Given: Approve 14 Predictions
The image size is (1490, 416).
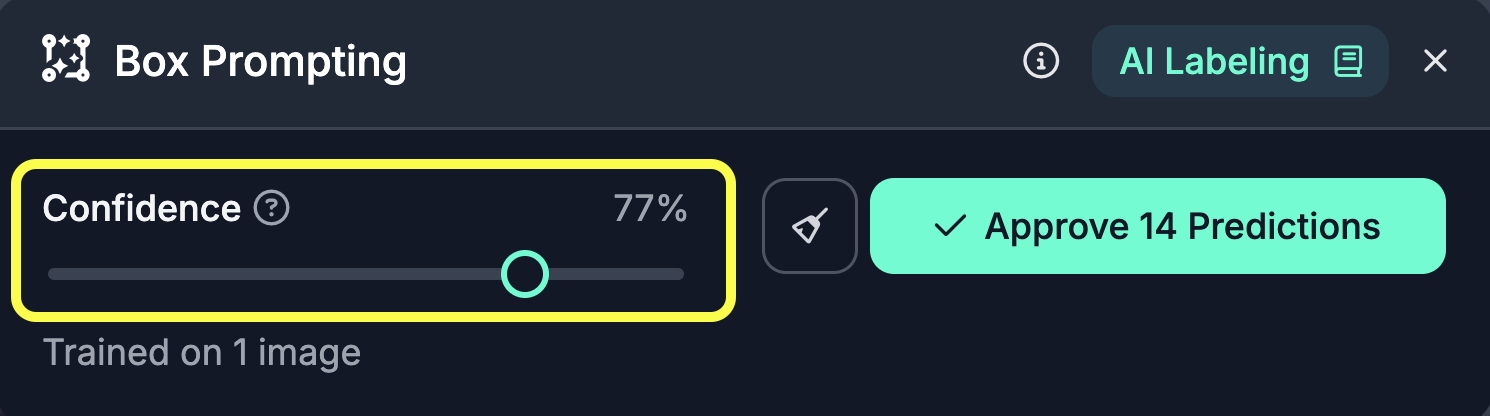Looking at the screenshot, I should point(1157,226).
